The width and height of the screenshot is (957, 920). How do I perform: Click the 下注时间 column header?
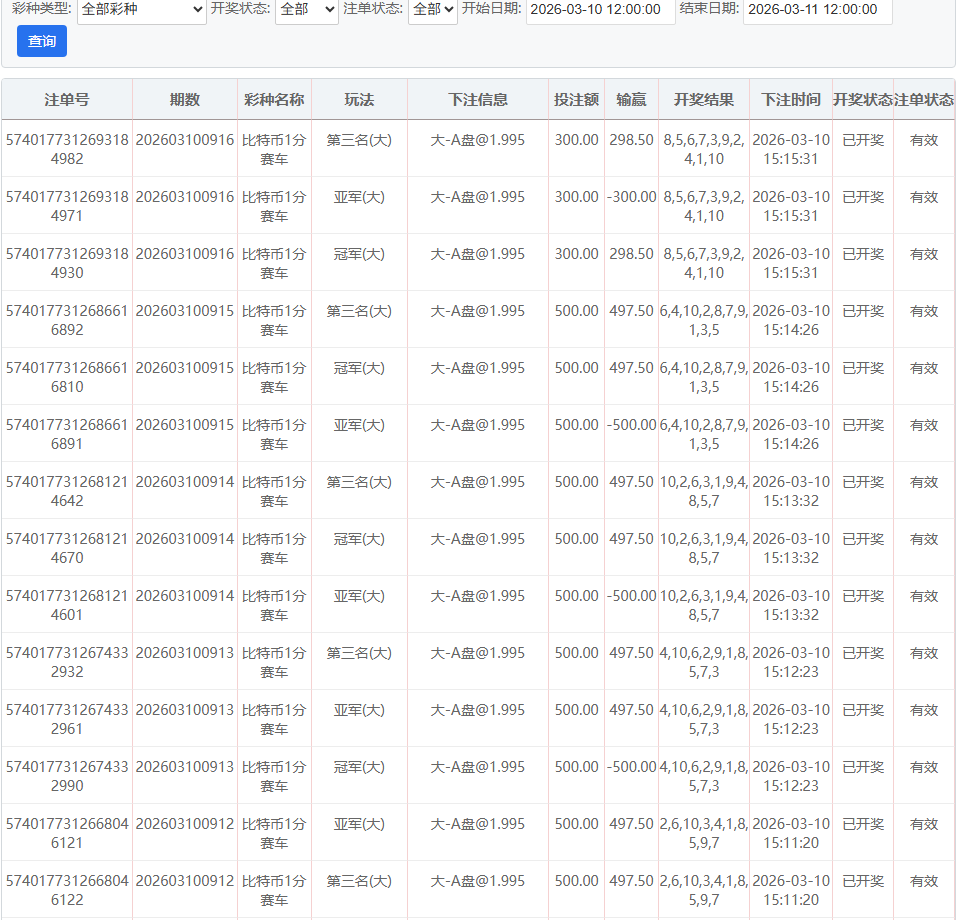(790, 100)
